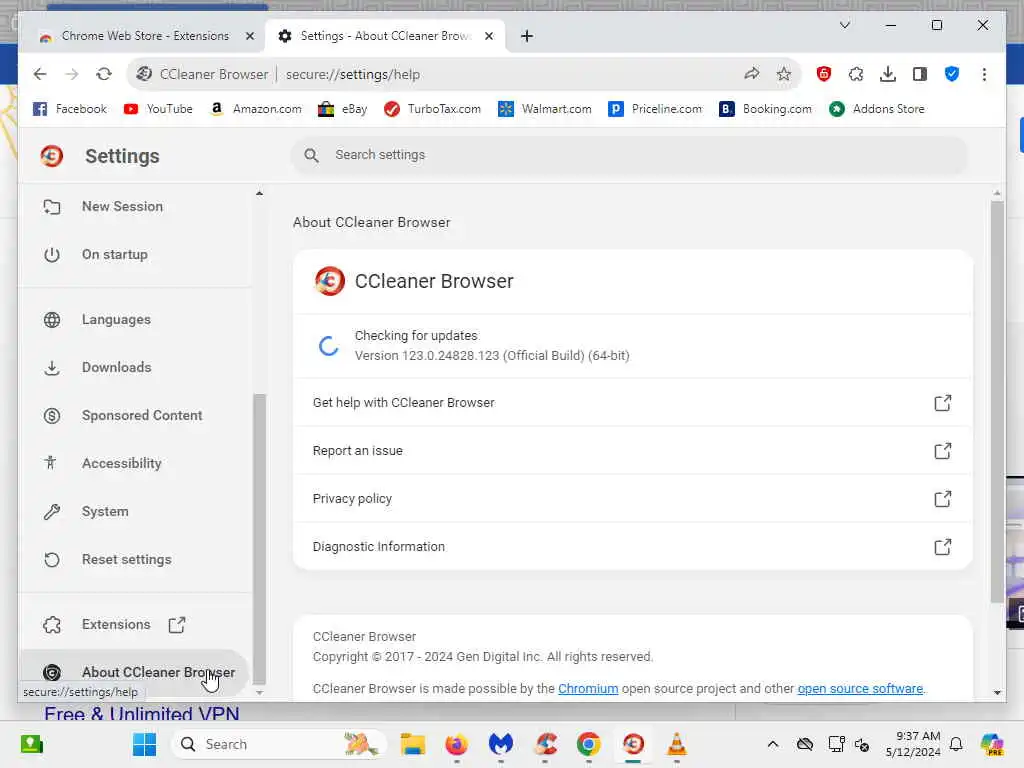Toggle the side panel icon

click(920, 74)
